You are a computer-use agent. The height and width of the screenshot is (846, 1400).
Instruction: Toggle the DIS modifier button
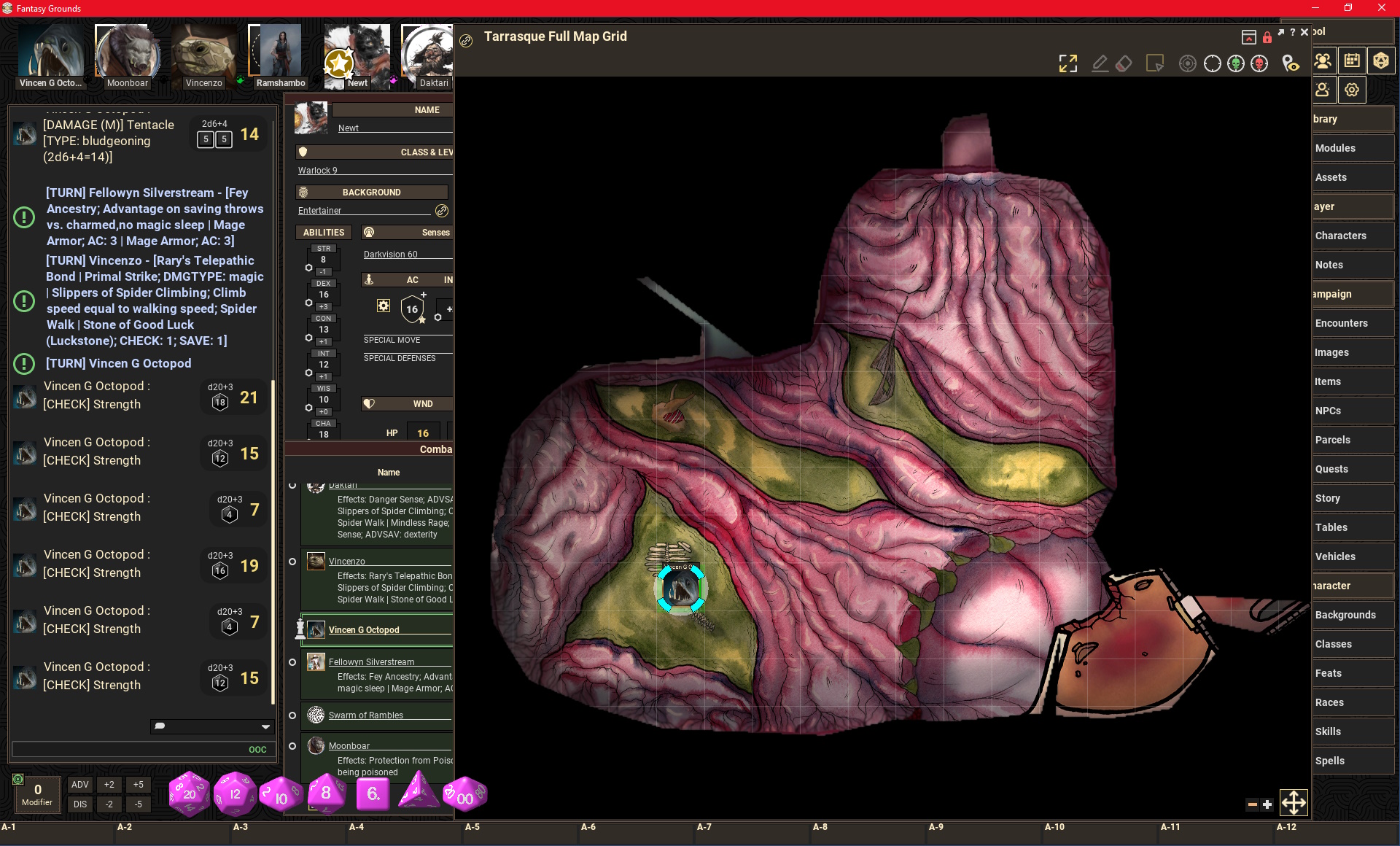tap(80, 804)
